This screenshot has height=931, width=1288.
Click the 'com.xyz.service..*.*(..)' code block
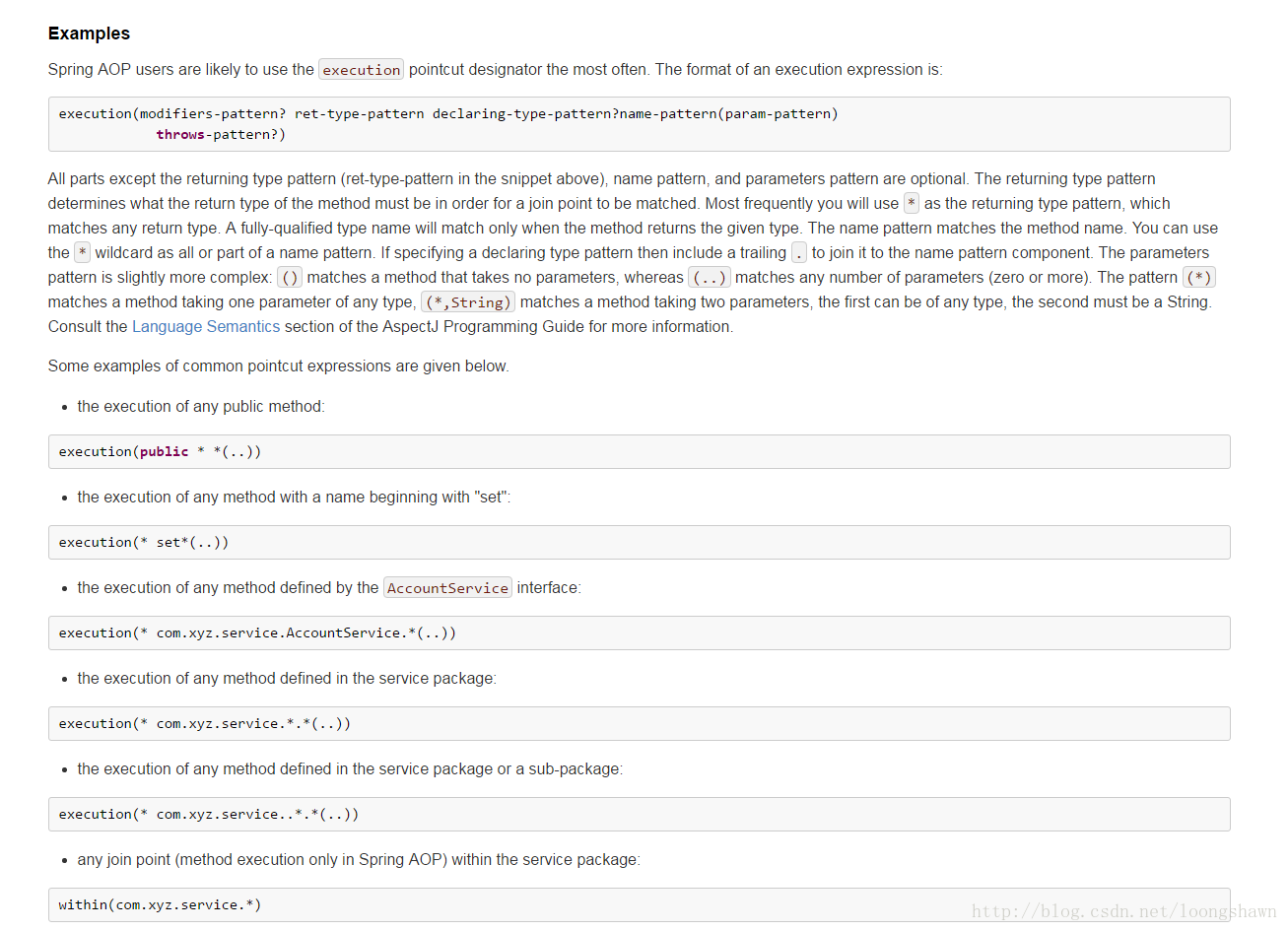639,814
